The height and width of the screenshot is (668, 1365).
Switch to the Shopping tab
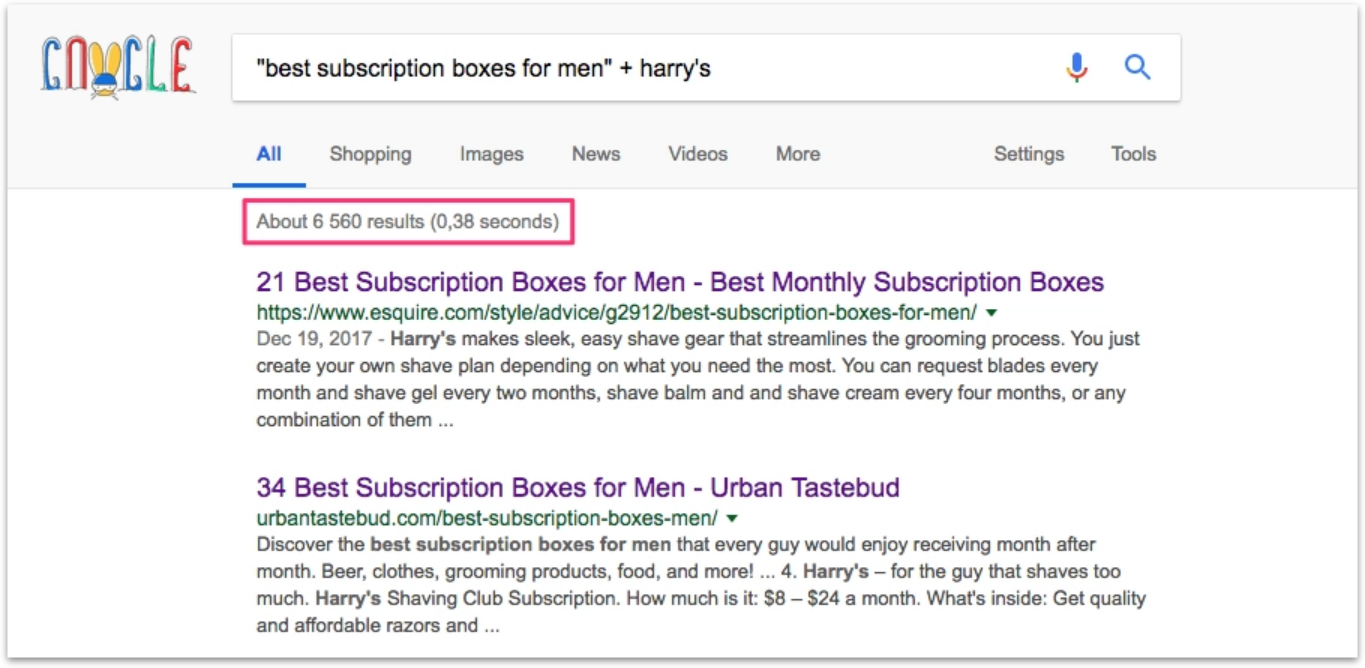click(370, 154)
